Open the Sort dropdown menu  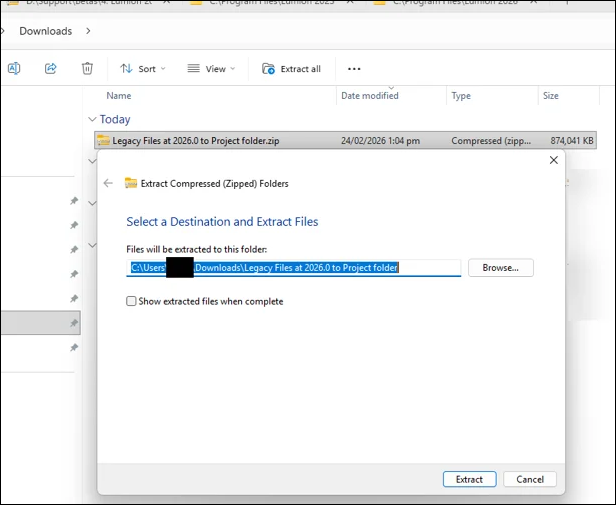[142, 69]
